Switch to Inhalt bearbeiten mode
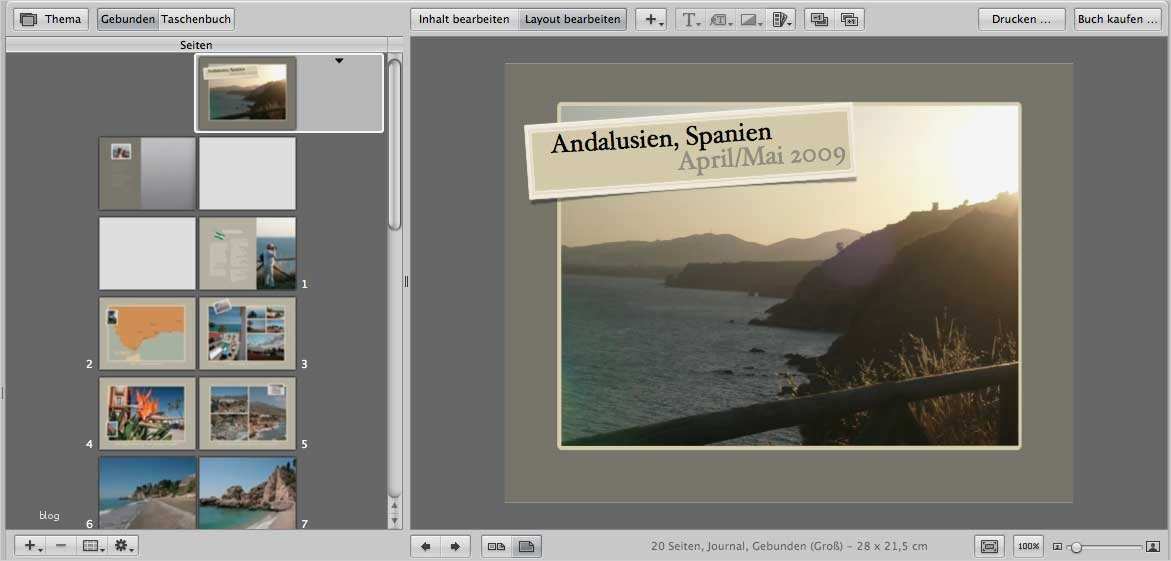Screen dimensions: 1171x561 (464, 19)
